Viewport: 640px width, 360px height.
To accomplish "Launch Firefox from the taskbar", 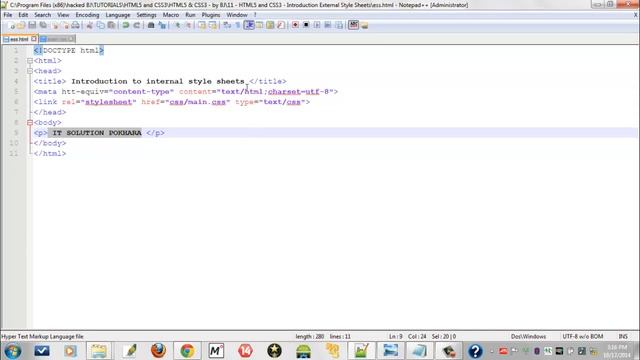I will pos(158,351).
